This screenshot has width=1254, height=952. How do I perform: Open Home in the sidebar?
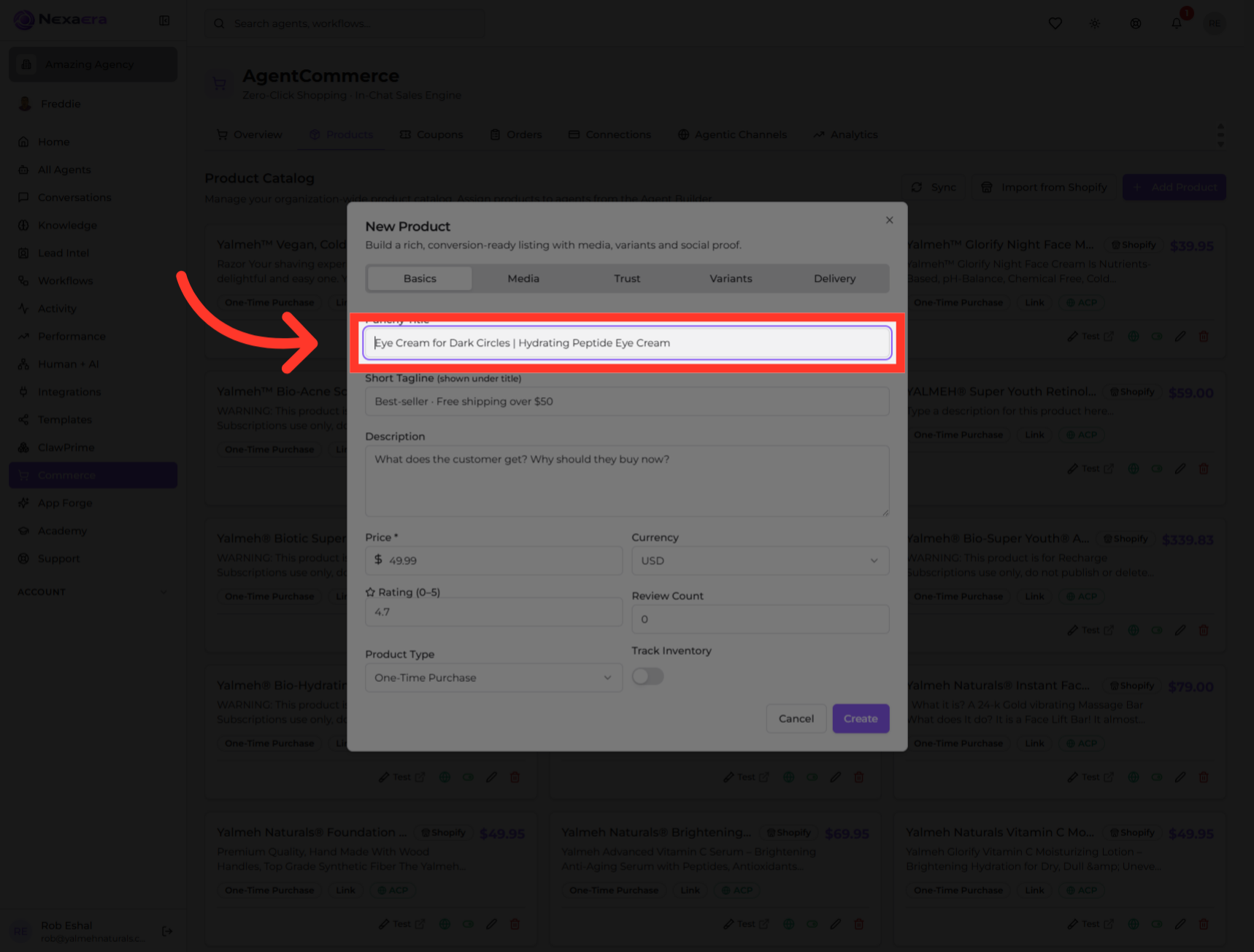point(93,142)
